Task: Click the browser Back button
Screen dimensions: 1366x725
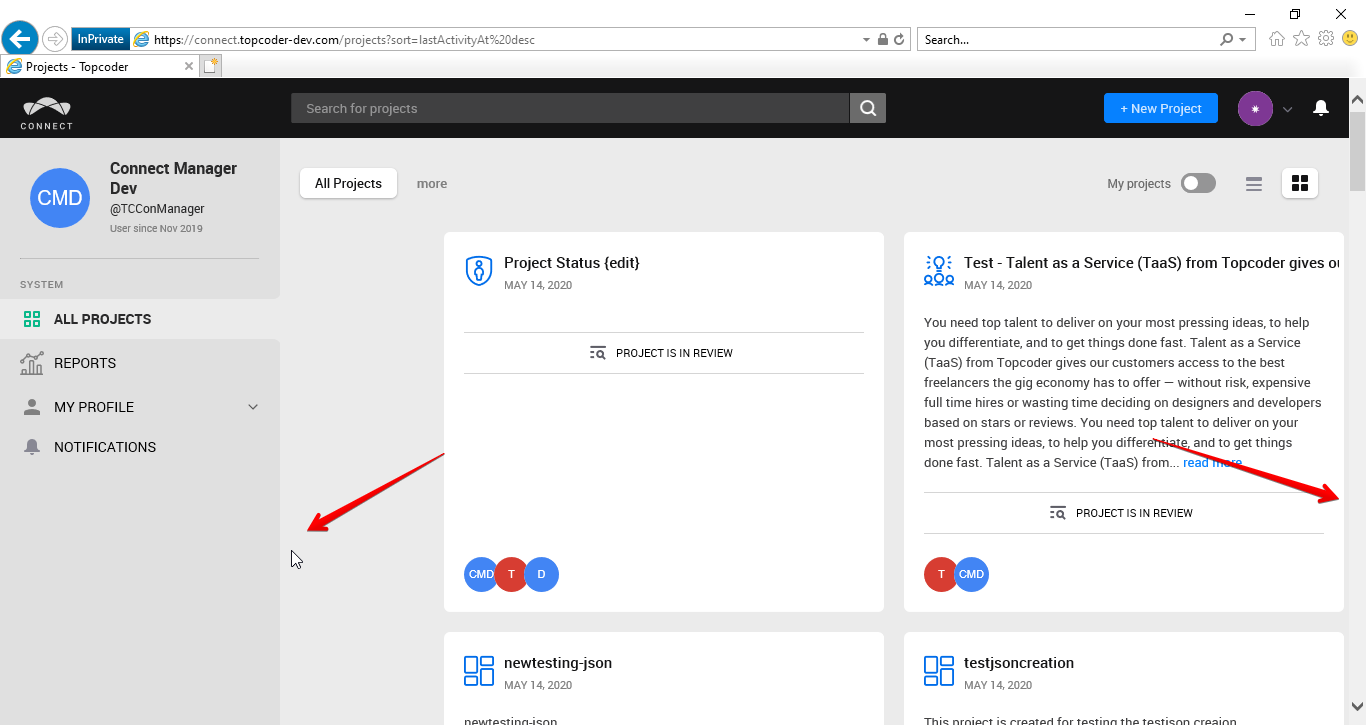Action: [20, 39]
